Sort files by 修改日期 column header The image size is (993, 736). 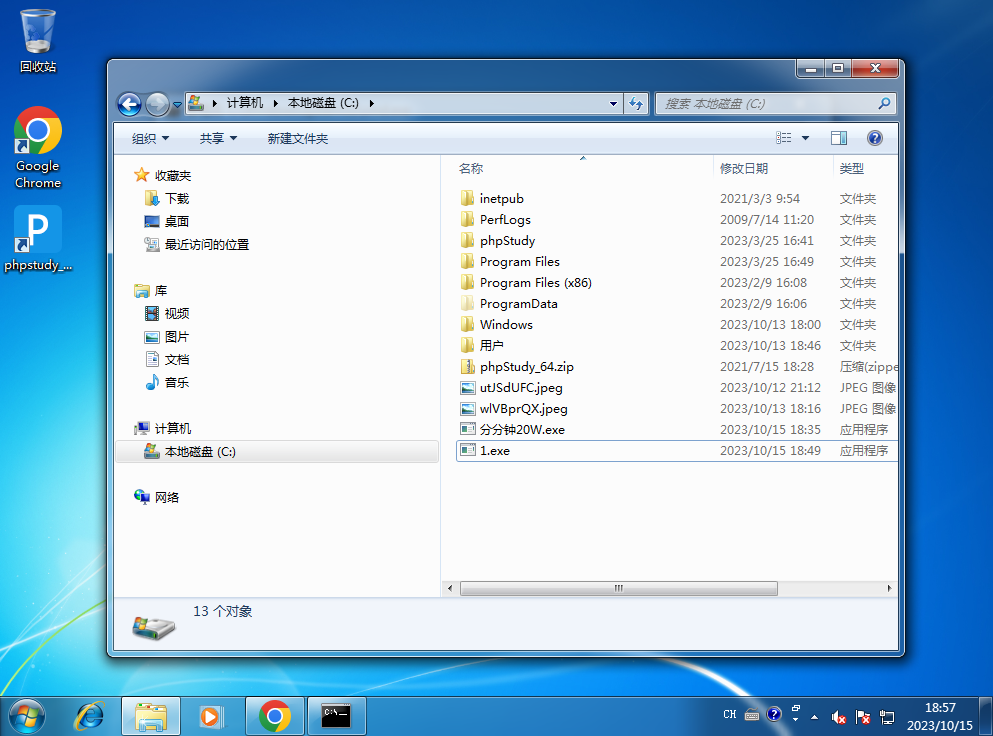744,168
